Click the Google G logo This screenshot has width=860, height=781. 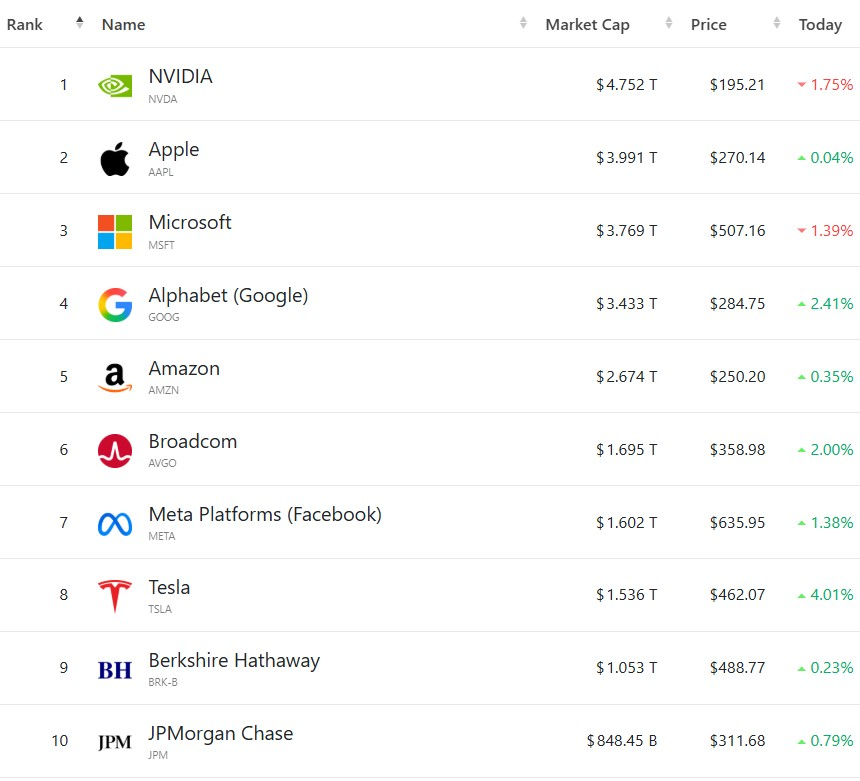(115, 304)
